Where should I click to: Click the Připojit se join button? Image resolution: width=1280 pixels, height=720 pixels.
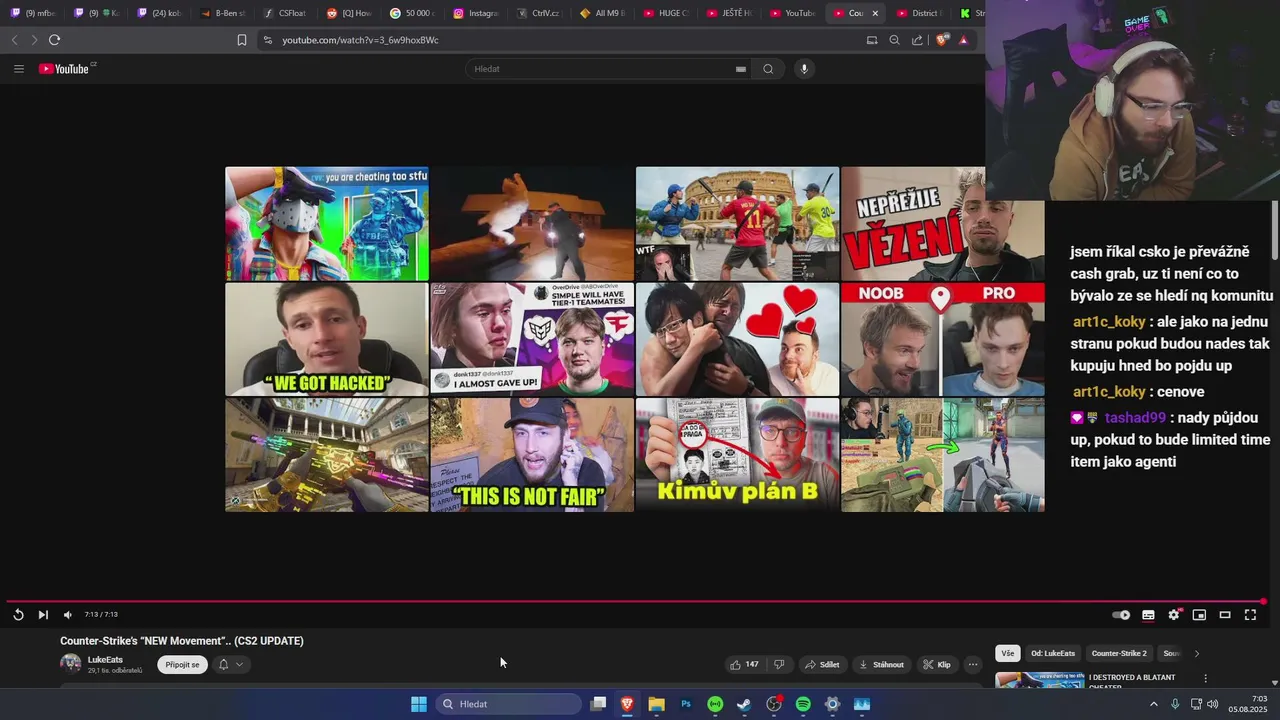182,664
